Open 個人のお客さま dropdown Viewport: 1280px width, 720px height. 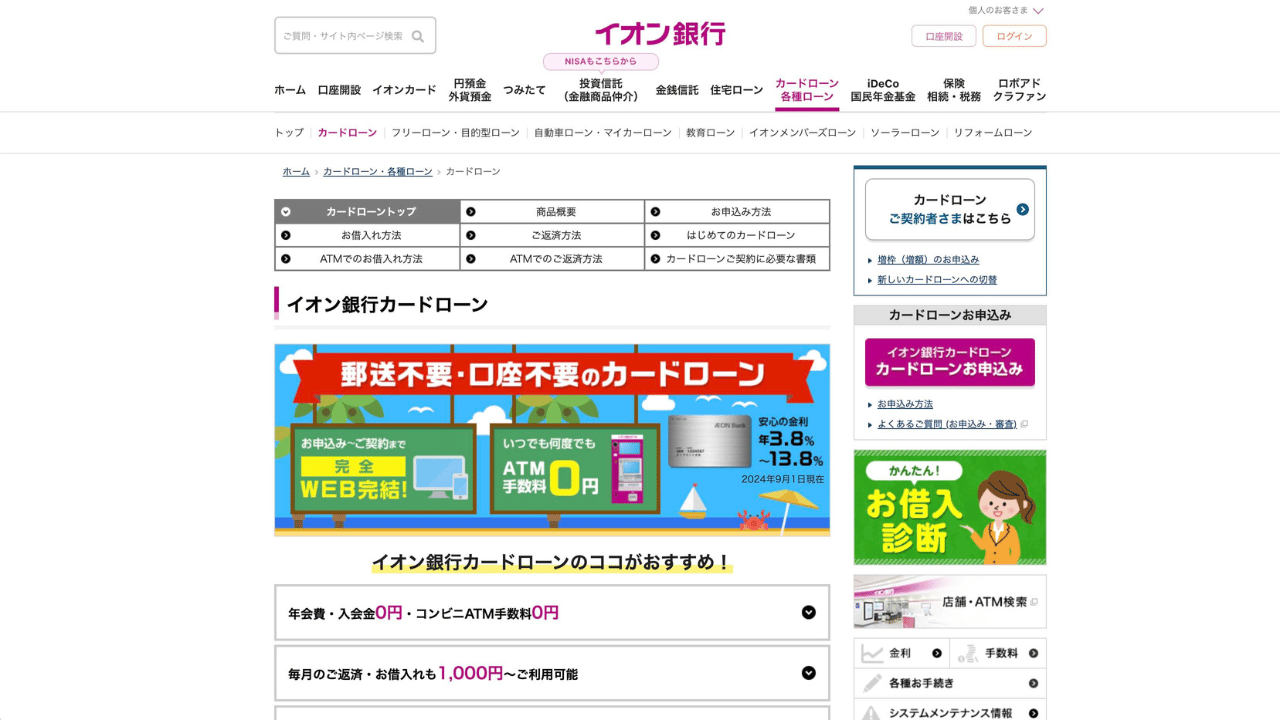click(1006, 10)
